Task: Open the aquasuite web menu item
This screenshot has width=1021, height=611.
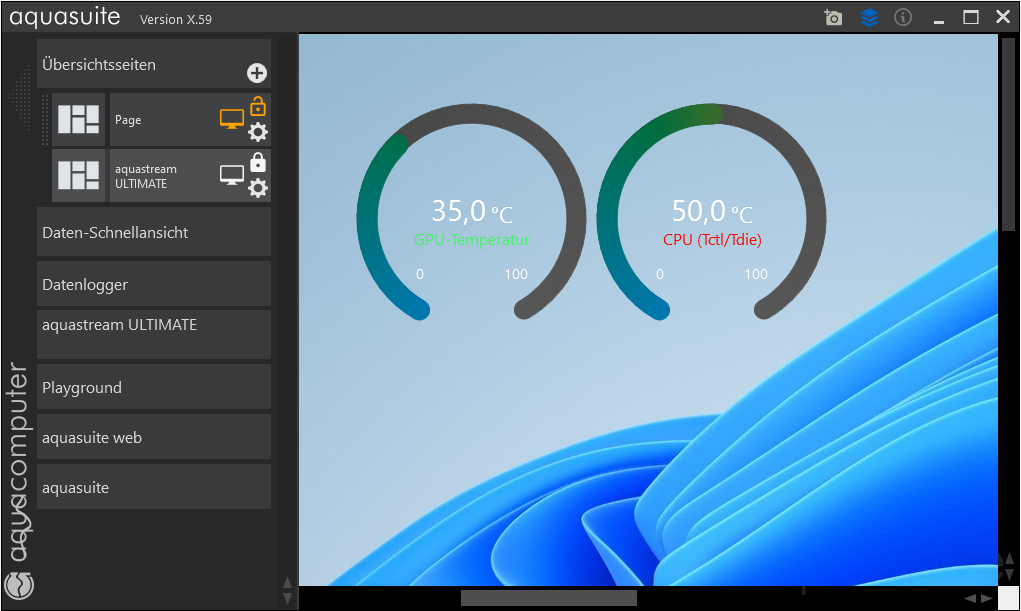Action: pos(153,437)
